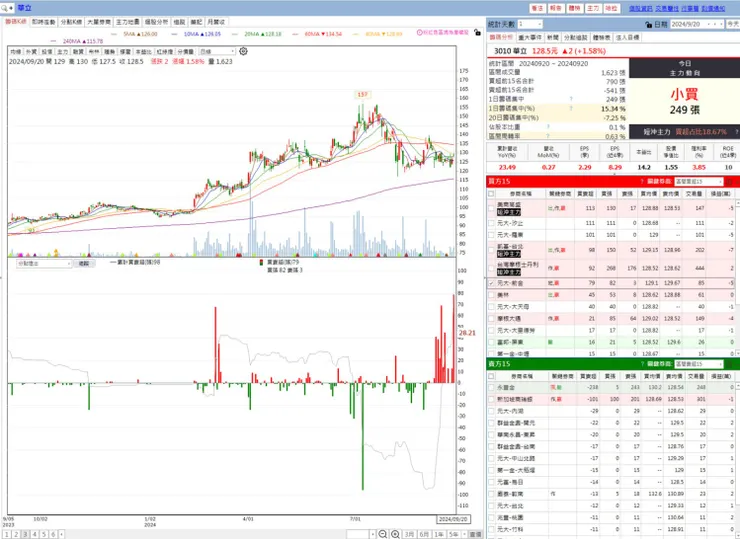Open the 關鍵券商 dropdown in 買方15
Viewport: 740px width, 539px height.
pyautogui.click(x=698, y=181)
